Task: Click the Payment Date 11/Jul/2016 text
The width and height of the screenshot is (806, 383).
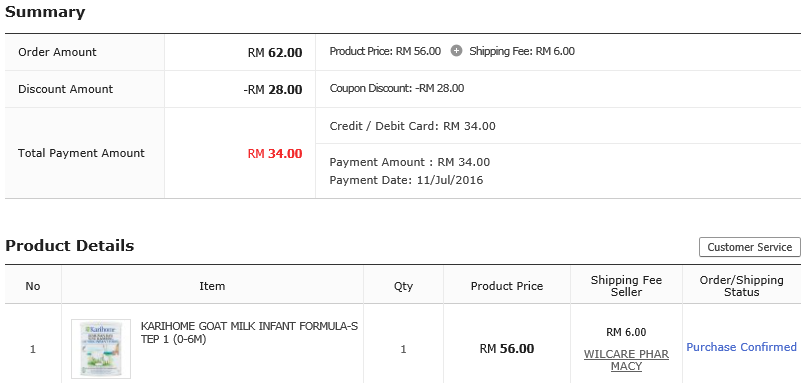Action: click(406, 180)
